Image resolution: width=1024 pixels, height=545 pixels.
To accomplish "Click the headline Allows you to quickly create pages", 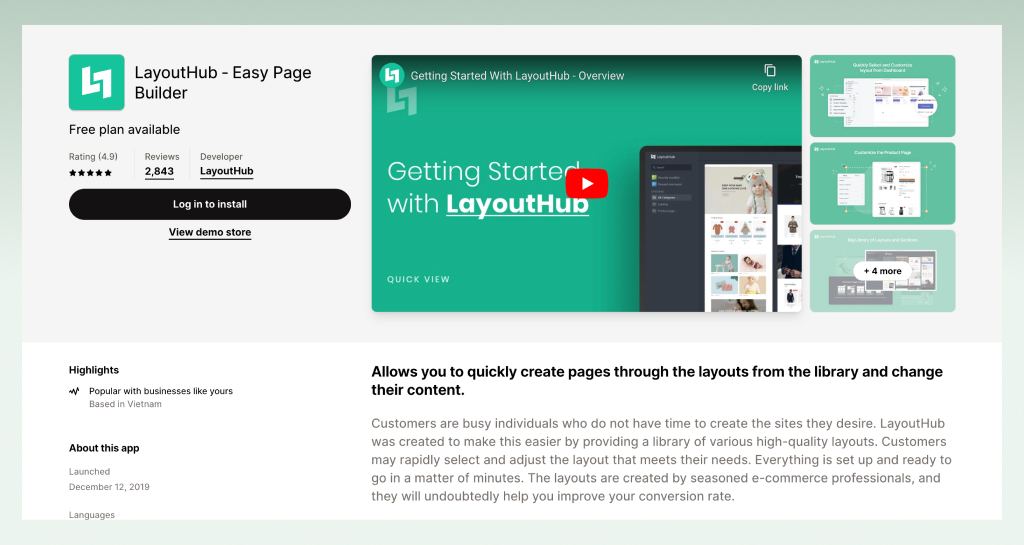I will pos(657,381).
